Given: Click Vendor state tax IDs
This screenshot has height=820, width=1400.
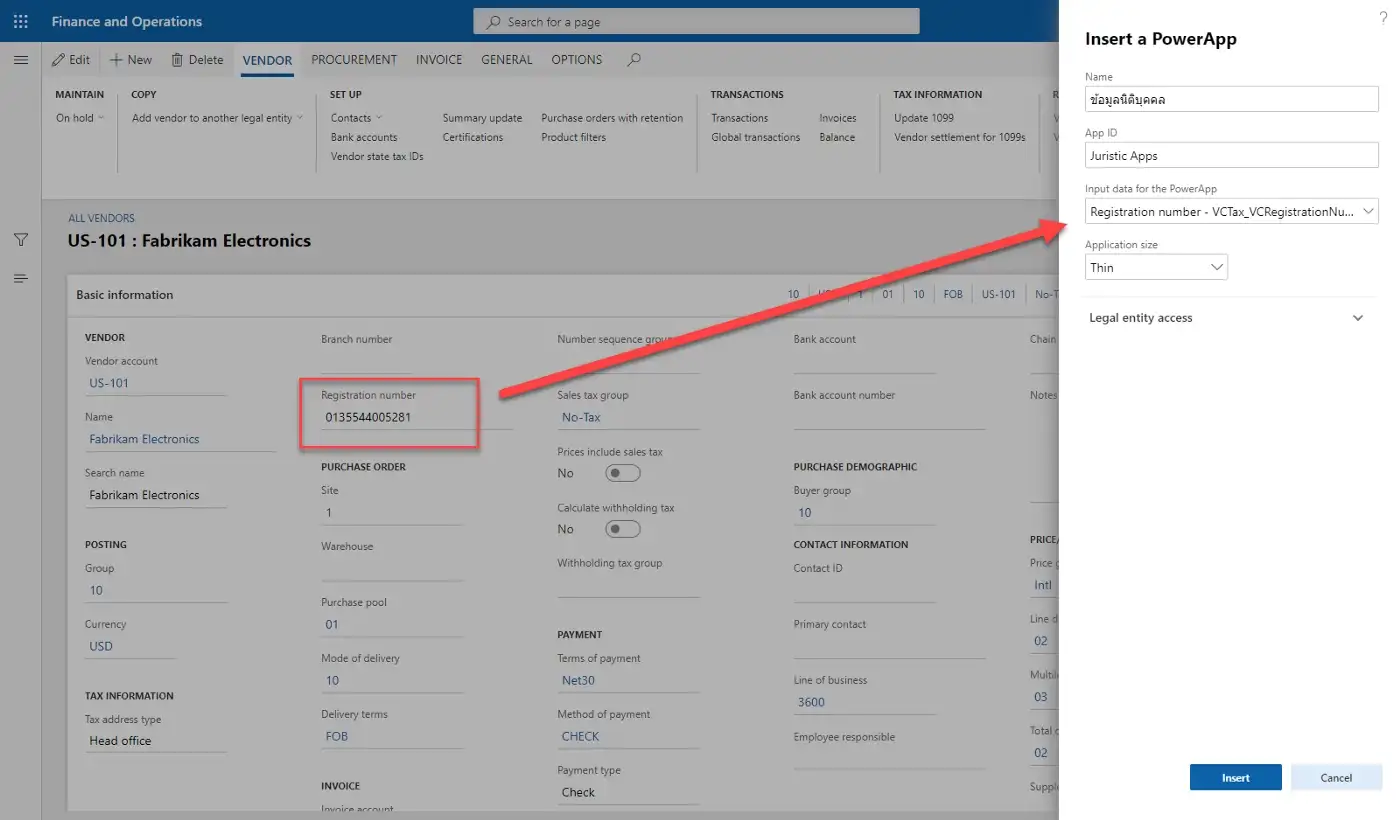Looking at the screenshot, I should point(377,156).
